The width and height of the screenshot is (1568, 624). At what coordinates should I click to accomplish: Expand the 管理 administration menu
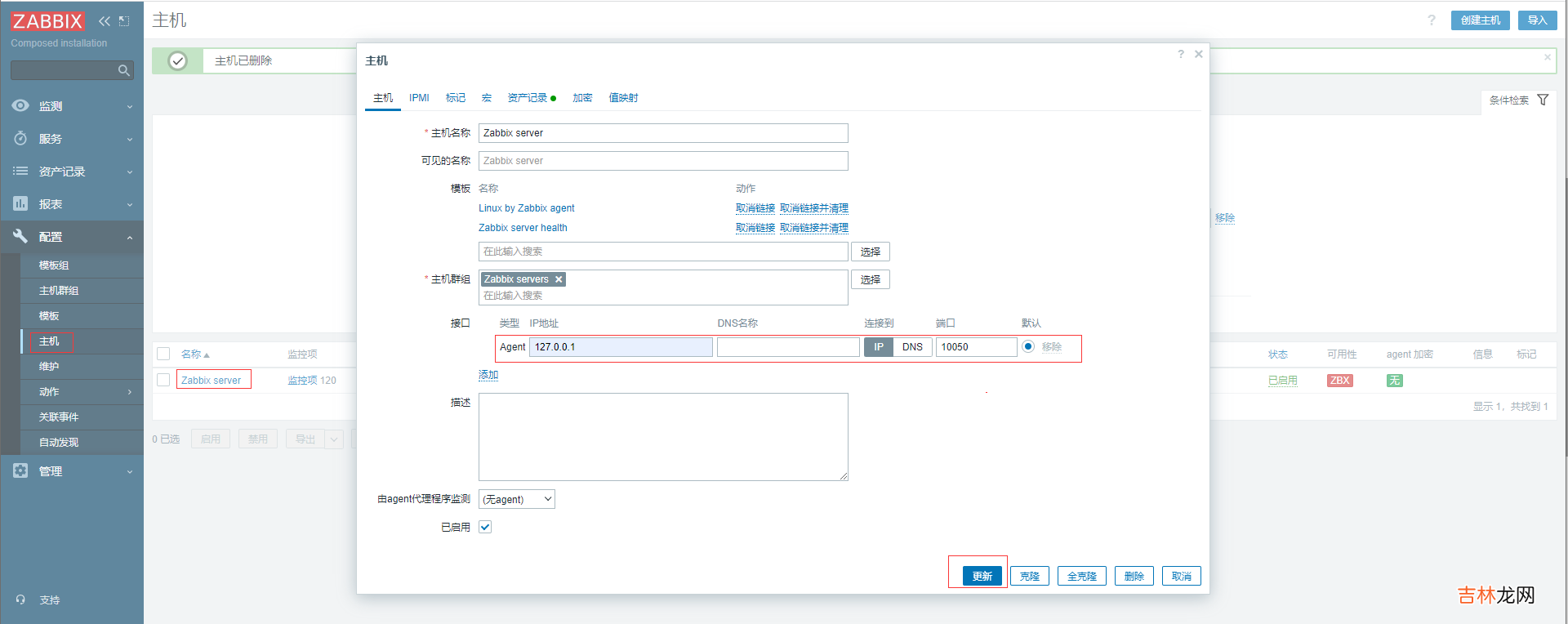[x=72, y=471]
